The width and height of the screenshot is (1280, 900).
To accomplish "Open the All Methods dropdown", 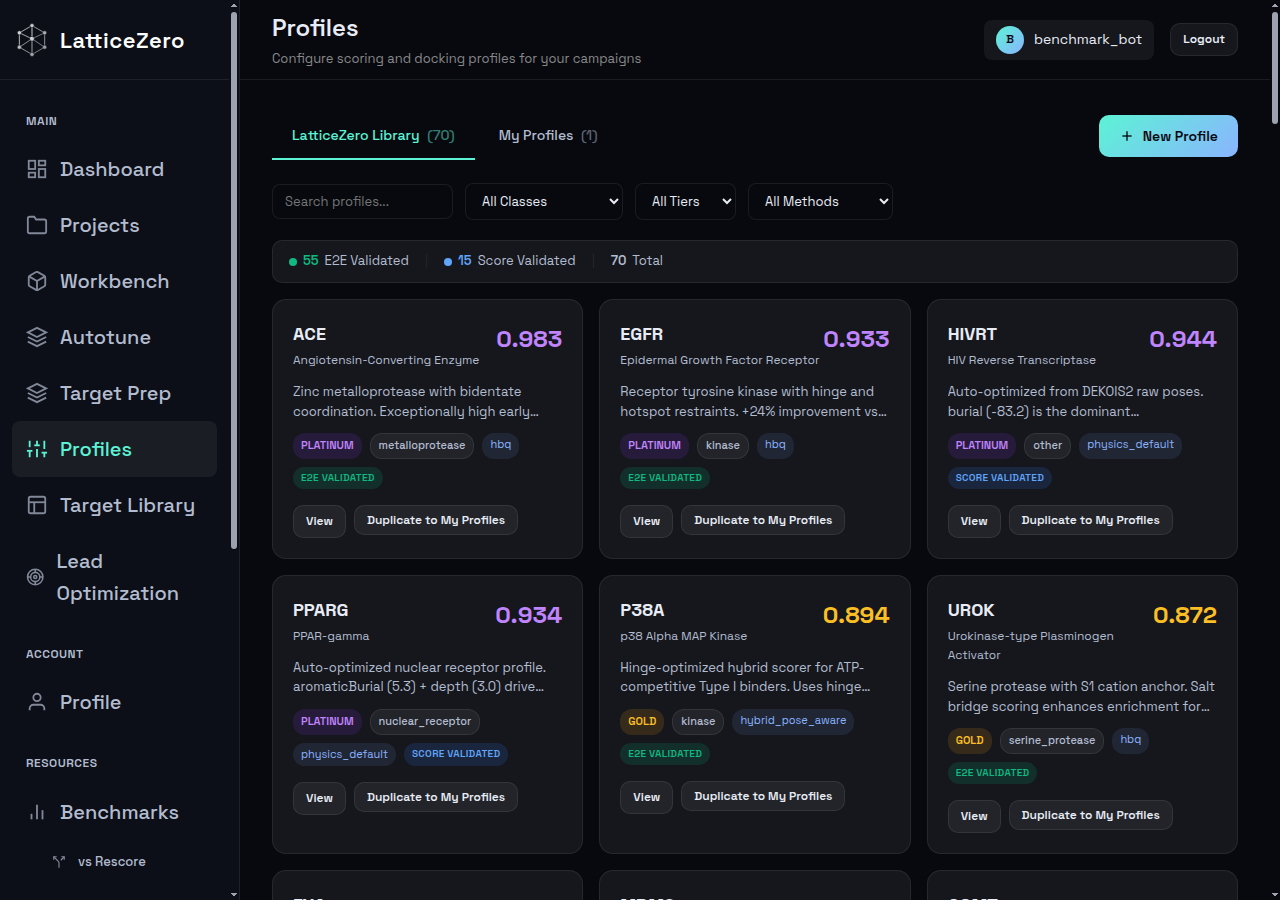I will (820, 201).
